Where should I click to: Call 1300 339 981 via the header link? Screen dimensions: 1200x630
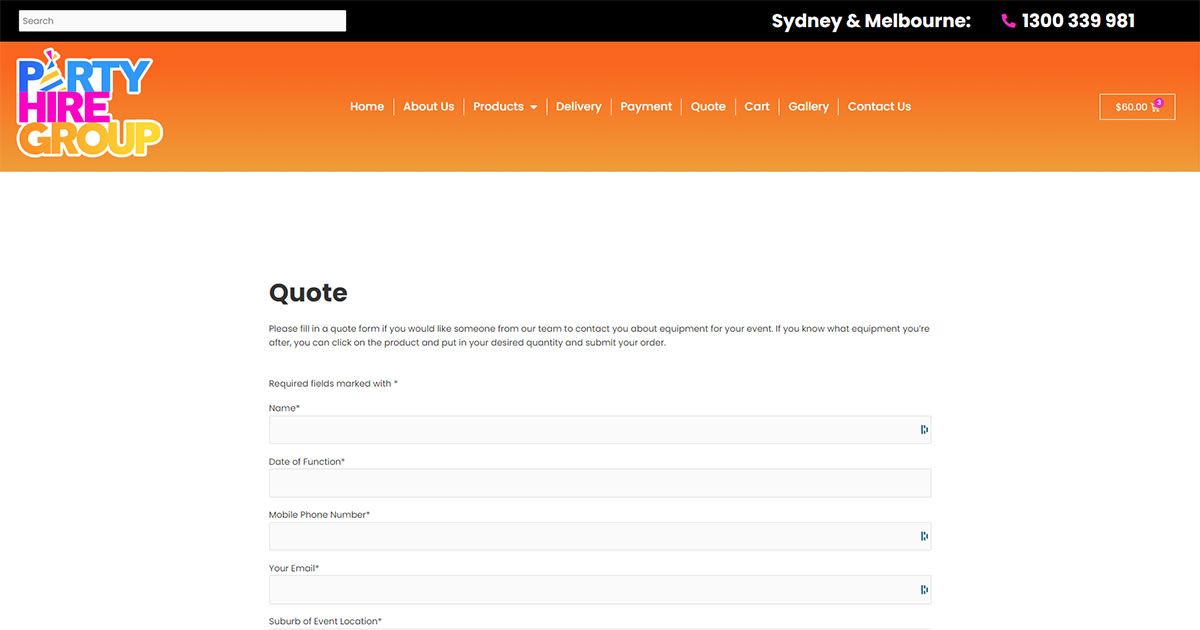tap(1077, 20)
